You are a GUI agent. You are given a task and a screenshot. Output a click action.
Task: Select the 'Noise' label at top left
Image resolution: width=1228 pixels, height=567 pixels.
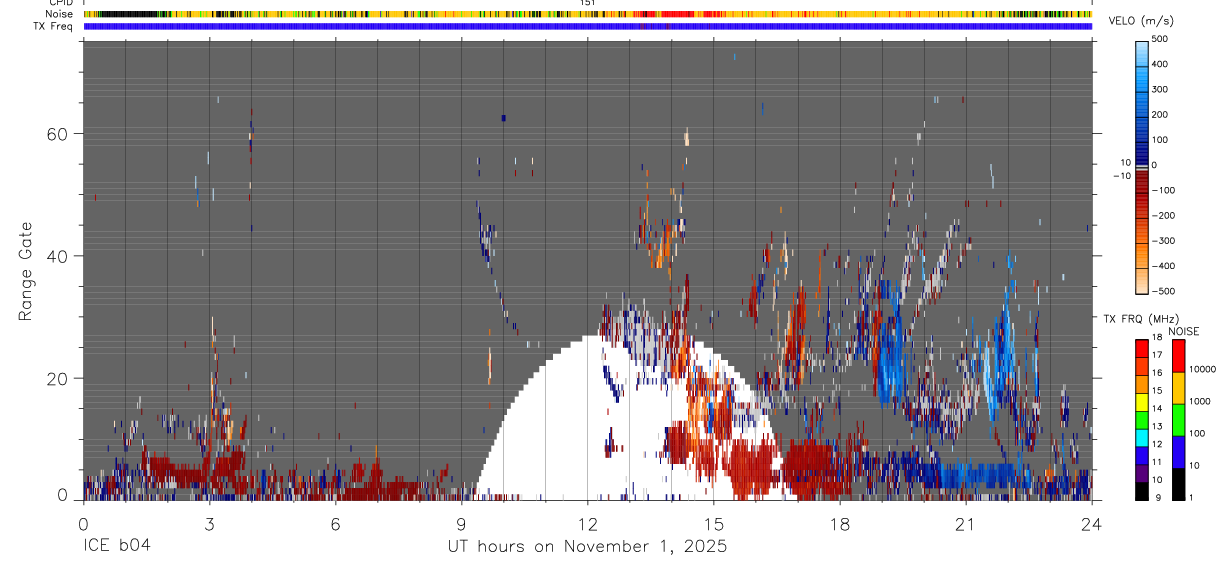[x=60, y=14]
